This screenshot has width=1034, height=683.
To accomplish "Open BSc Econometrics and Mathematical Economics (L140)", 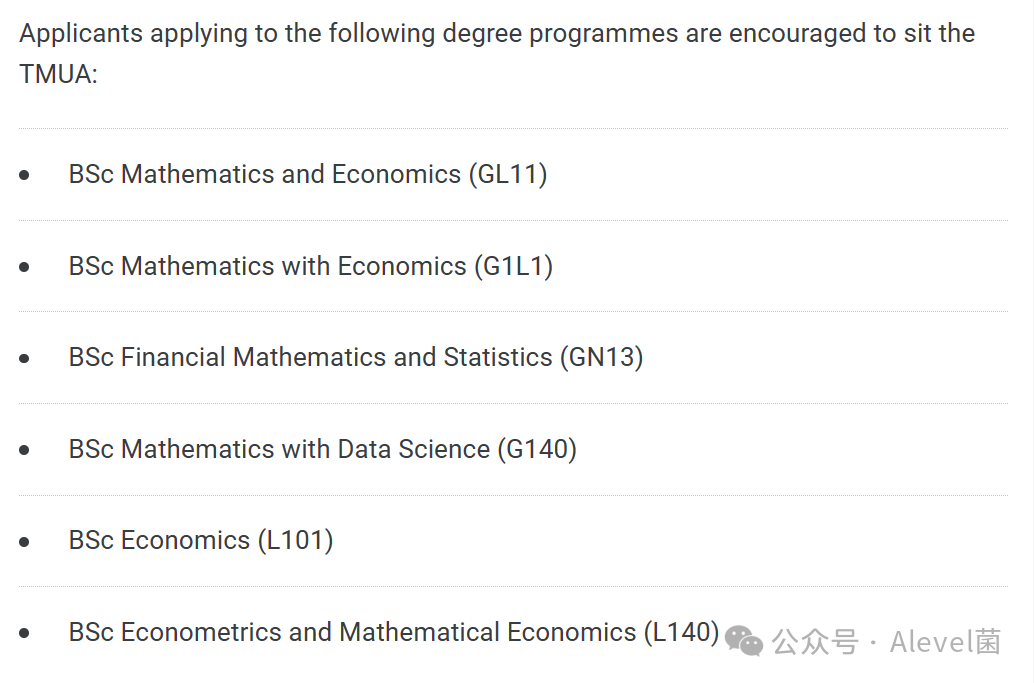I will (x=394, y=632).
